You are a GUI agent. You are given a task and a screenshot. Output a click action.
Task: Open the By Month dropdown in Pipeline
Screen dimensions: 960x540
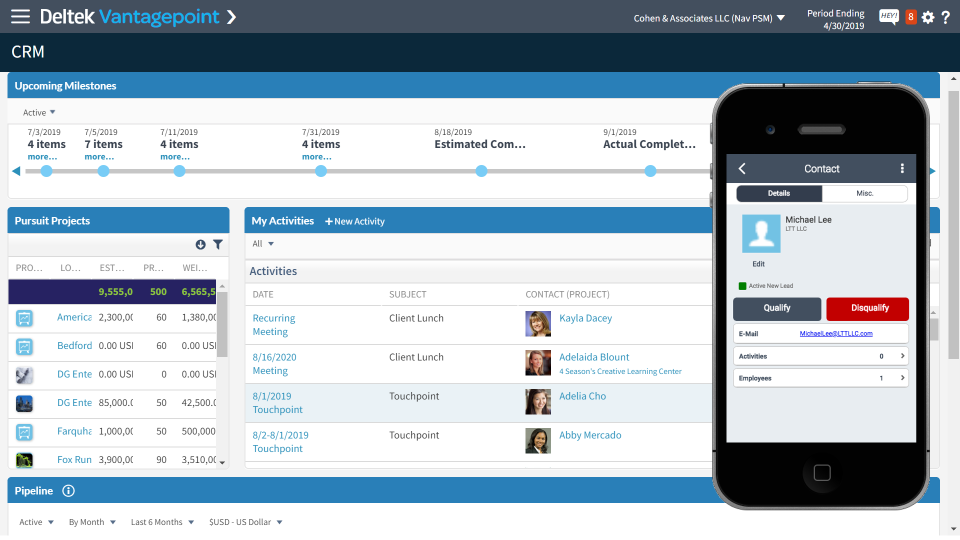92,522
